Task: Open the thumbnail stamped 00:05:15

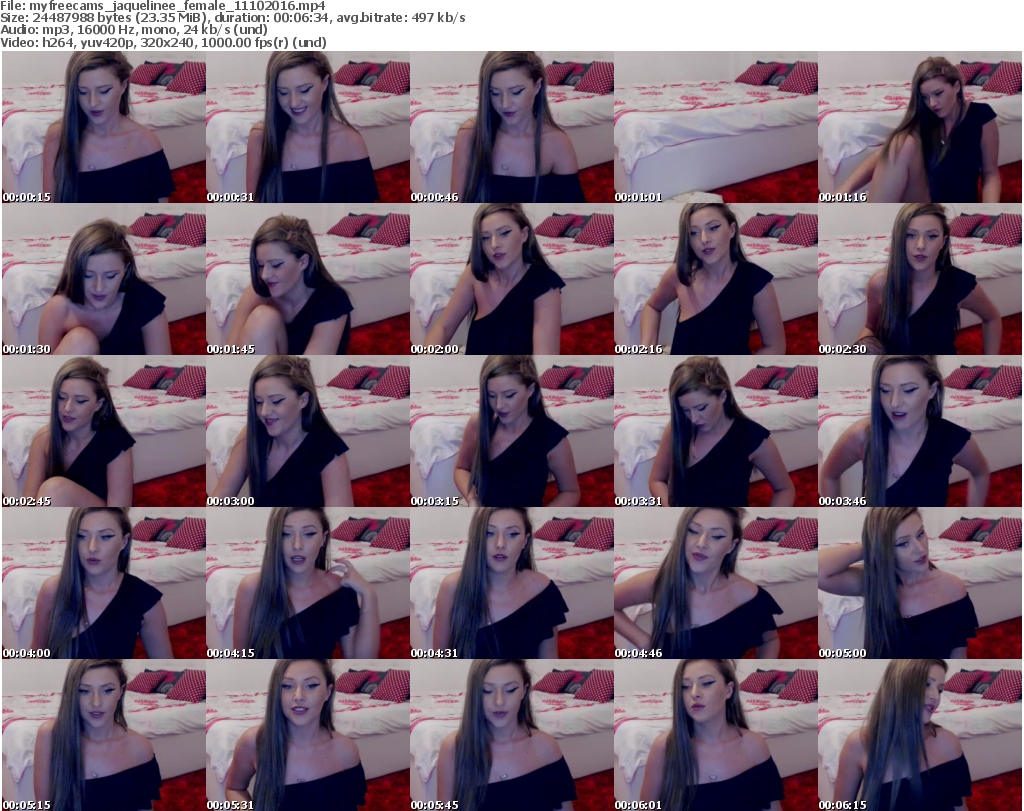Action: pos(104,735)
